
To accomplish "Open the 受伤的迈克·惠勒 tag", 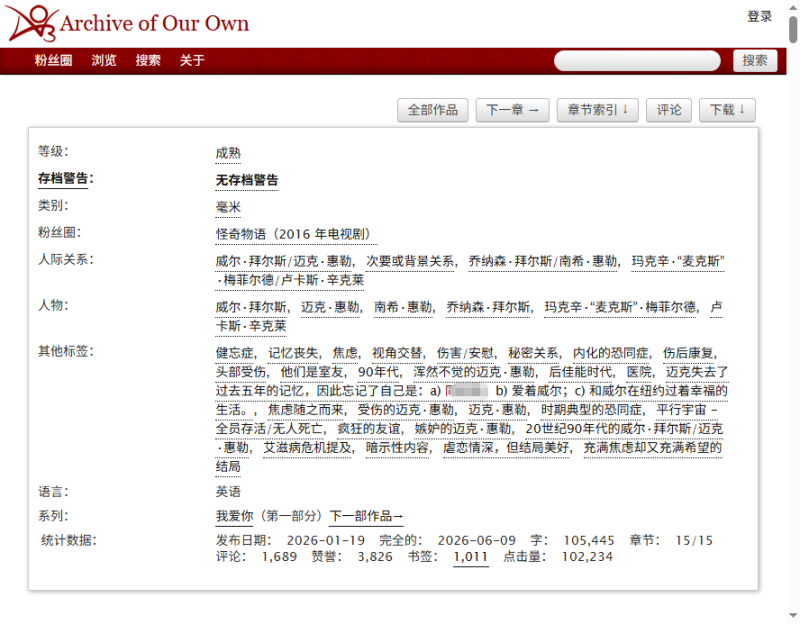I will [x=406, y=410].
